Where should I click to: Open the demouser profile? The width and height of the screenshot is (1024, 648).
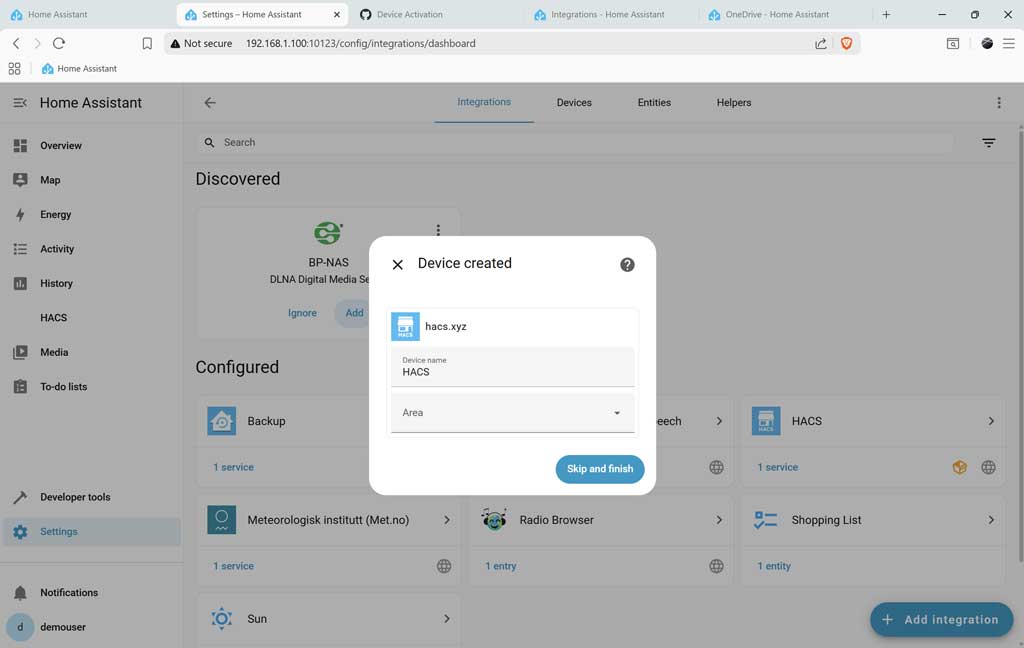pyautogui.click(x=91, y=627)
